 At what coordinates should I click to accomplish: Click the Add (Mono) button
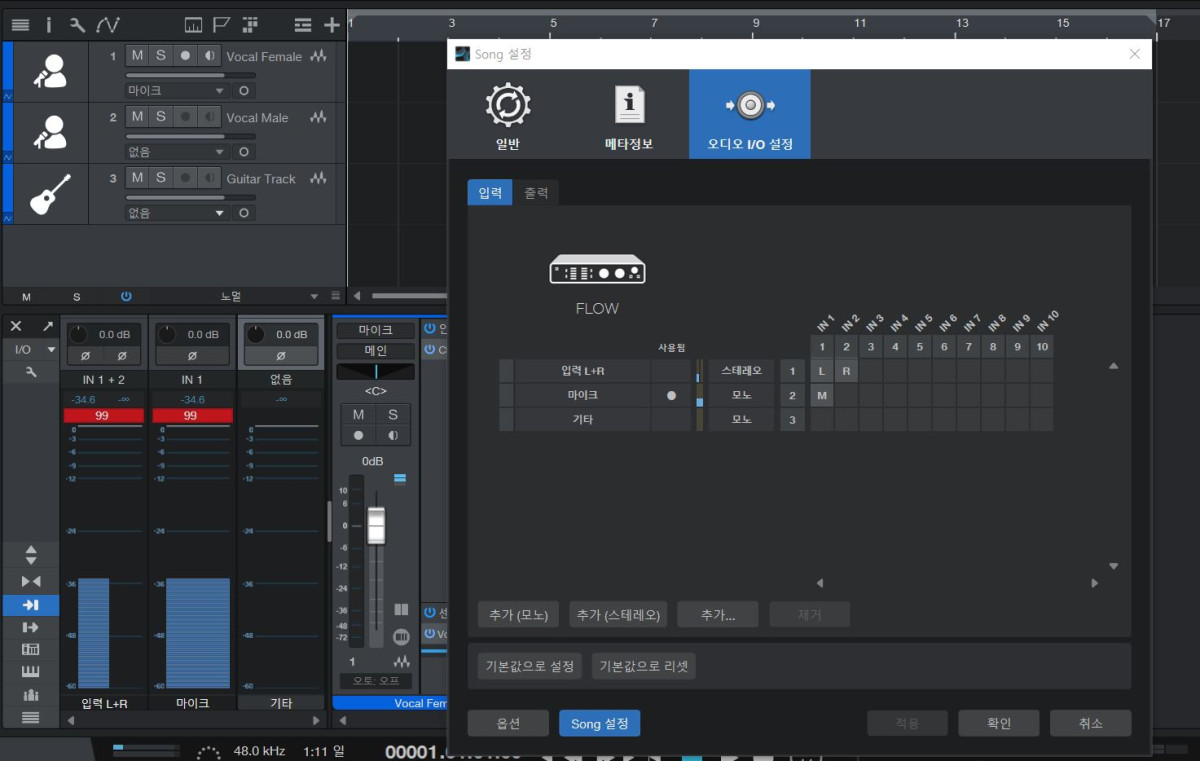pos(518,615)
